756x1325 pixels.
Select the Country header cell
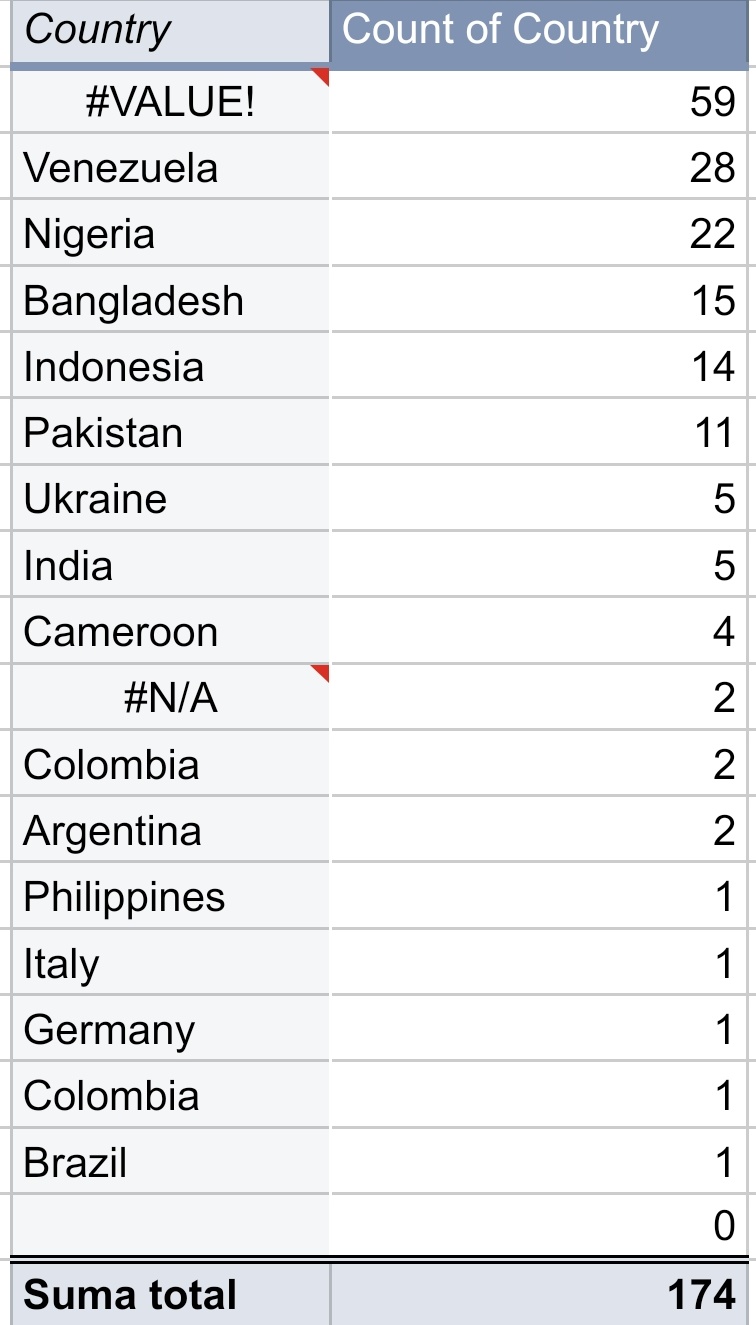(x=170, y=33)
